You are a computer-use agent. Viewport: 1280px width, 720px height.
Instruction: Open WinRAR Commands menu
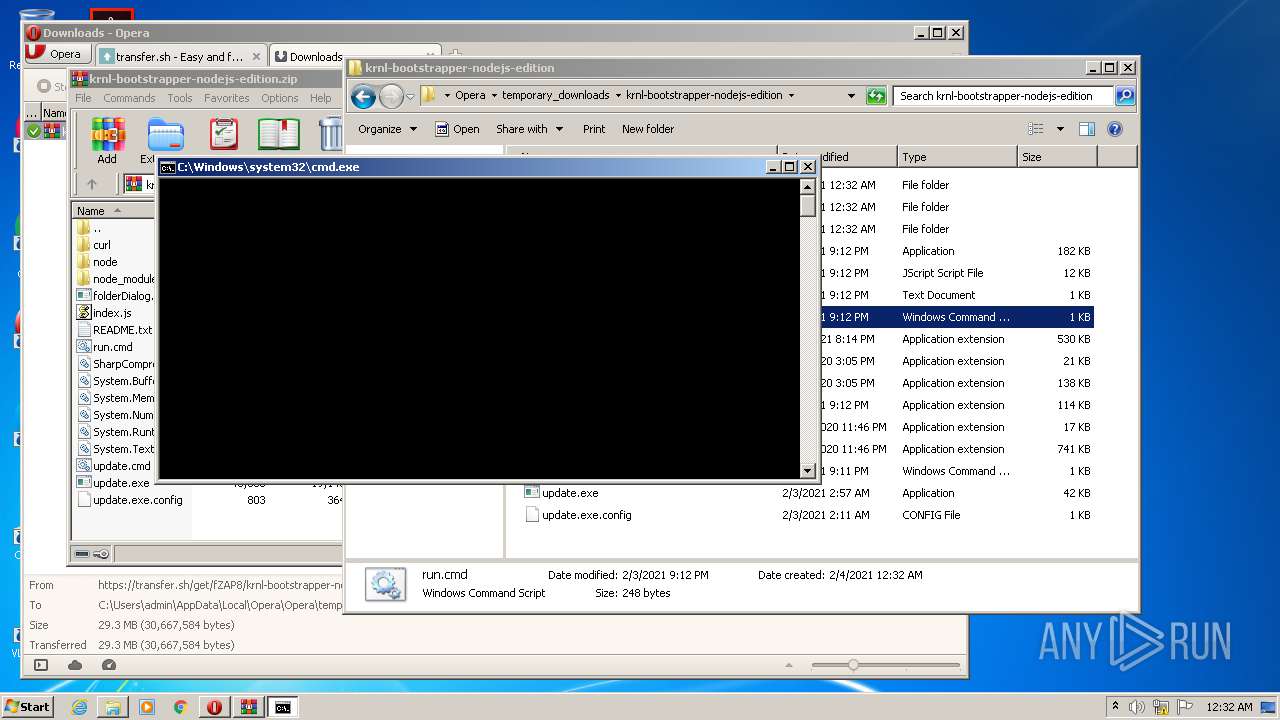click(129, 98)
